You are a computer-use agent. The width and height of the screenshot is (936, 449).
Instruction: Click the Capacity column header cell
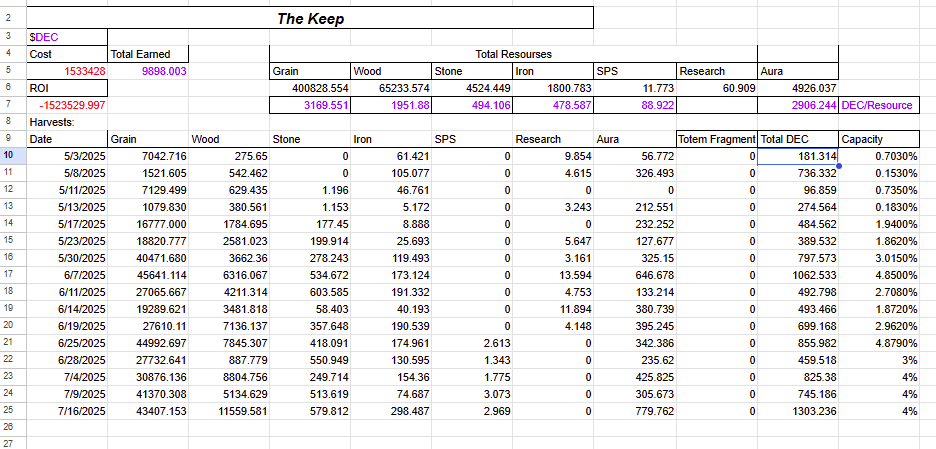[x=877, y=139]
